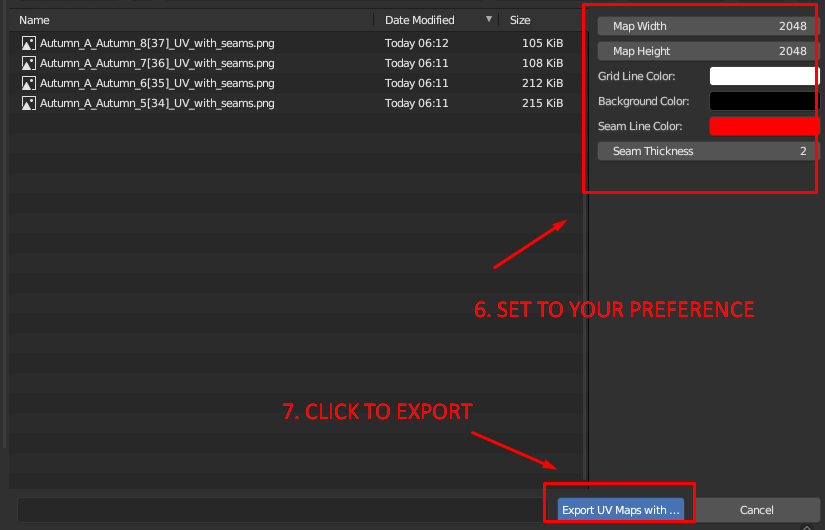Open Seam Line Color red swatch
Screen dimensions: 825x530
click(764, 126)
